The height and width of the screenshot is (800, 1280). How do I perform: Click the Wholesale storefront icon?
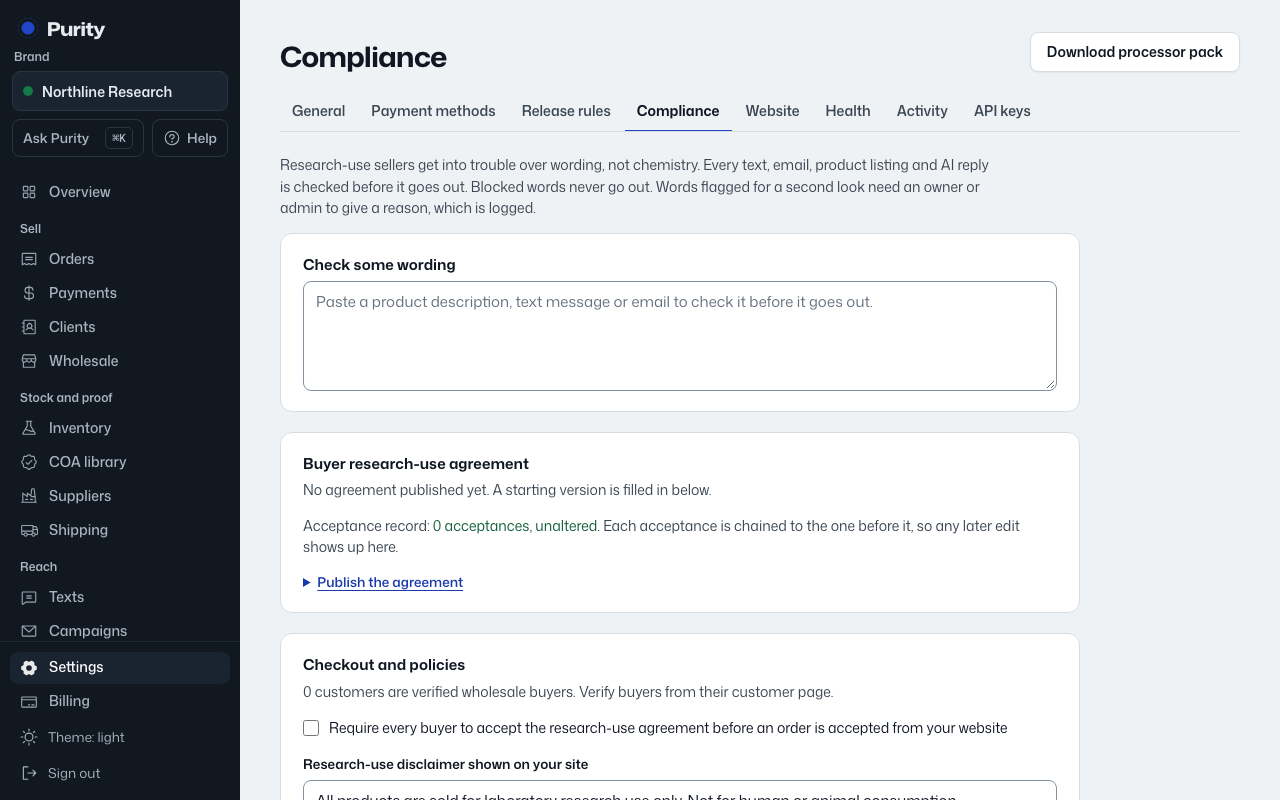click(x=29, y=361)
